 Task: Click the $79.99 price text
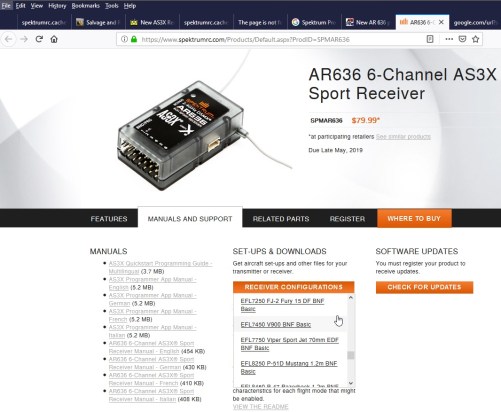coord(366,120)
